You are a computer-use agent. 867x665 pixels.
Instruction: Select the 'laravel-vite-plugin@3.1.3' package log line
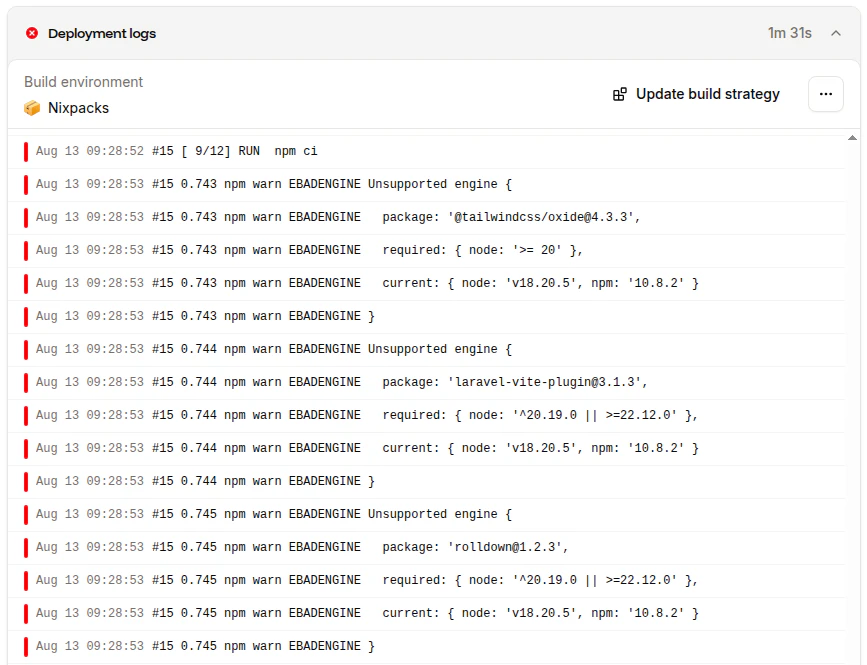click(426, 382)
